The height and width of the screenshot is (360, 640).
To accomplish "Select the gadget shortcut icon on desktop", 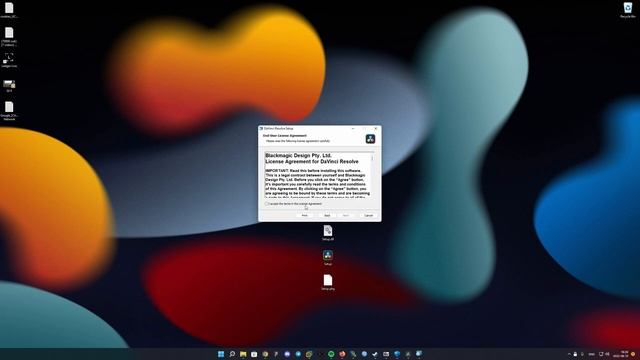I will 9,60.
